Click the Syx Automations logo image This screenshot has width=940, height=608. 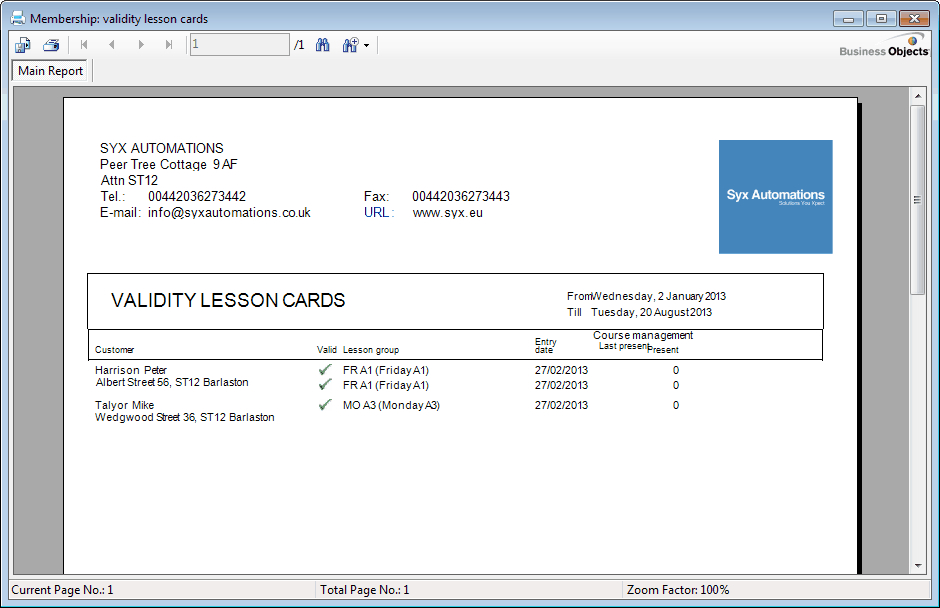tap(775, 196)
